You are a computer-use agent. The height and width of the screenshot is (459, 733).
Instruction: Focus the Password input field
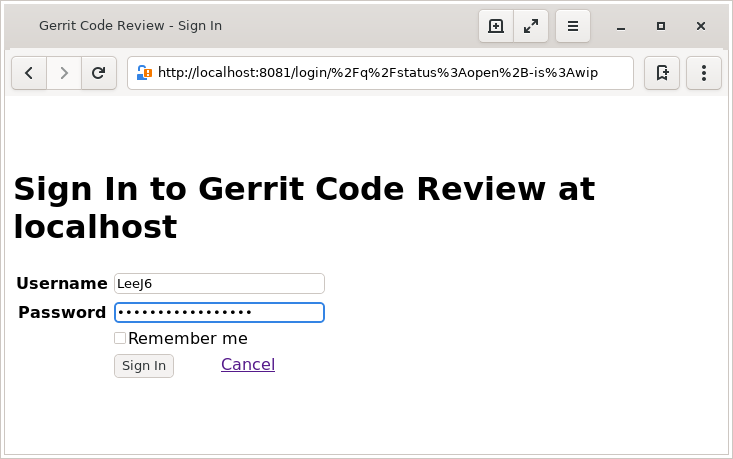219,312
